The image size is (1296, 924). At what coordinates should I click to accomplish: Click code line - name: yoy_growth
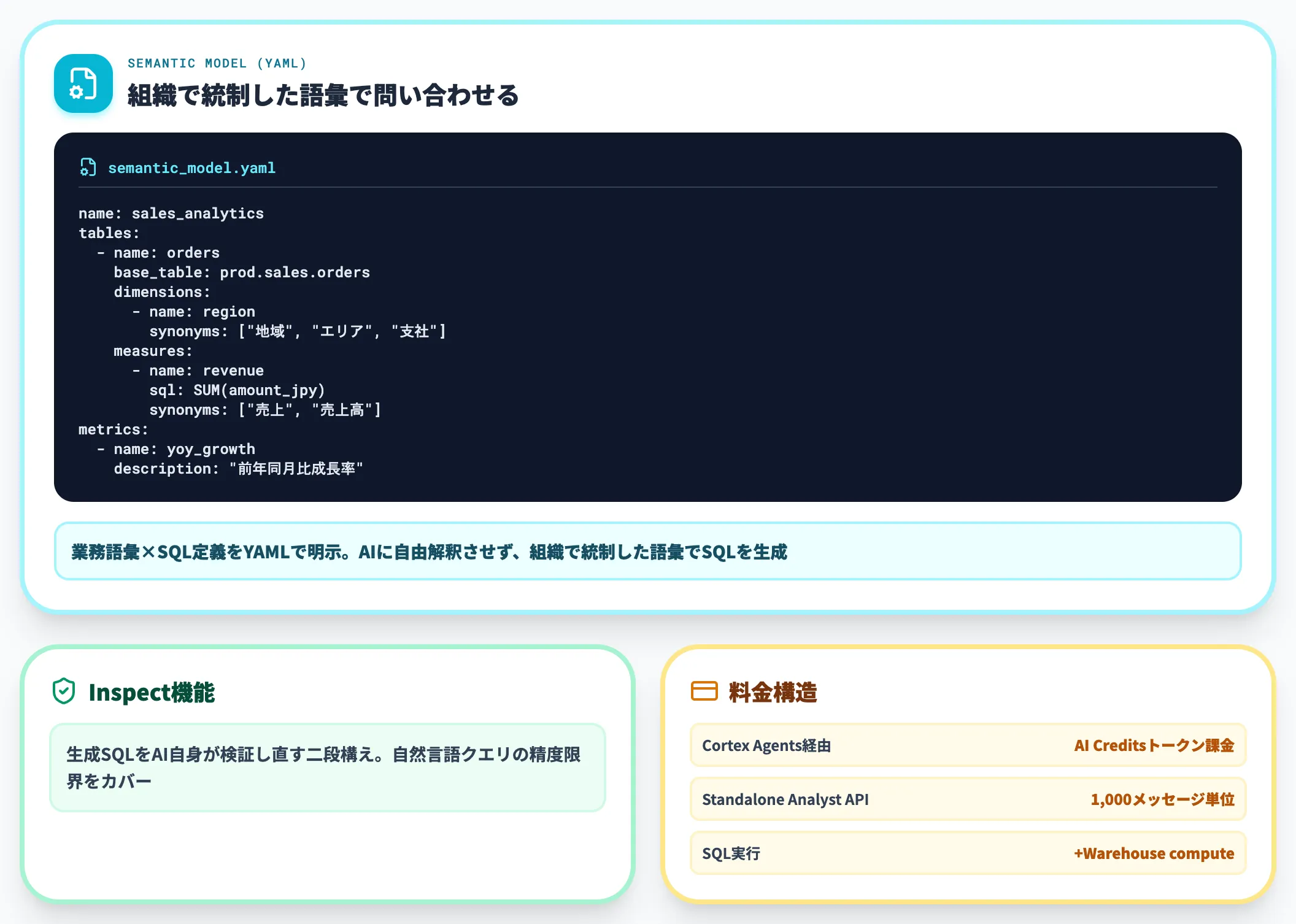175,449
